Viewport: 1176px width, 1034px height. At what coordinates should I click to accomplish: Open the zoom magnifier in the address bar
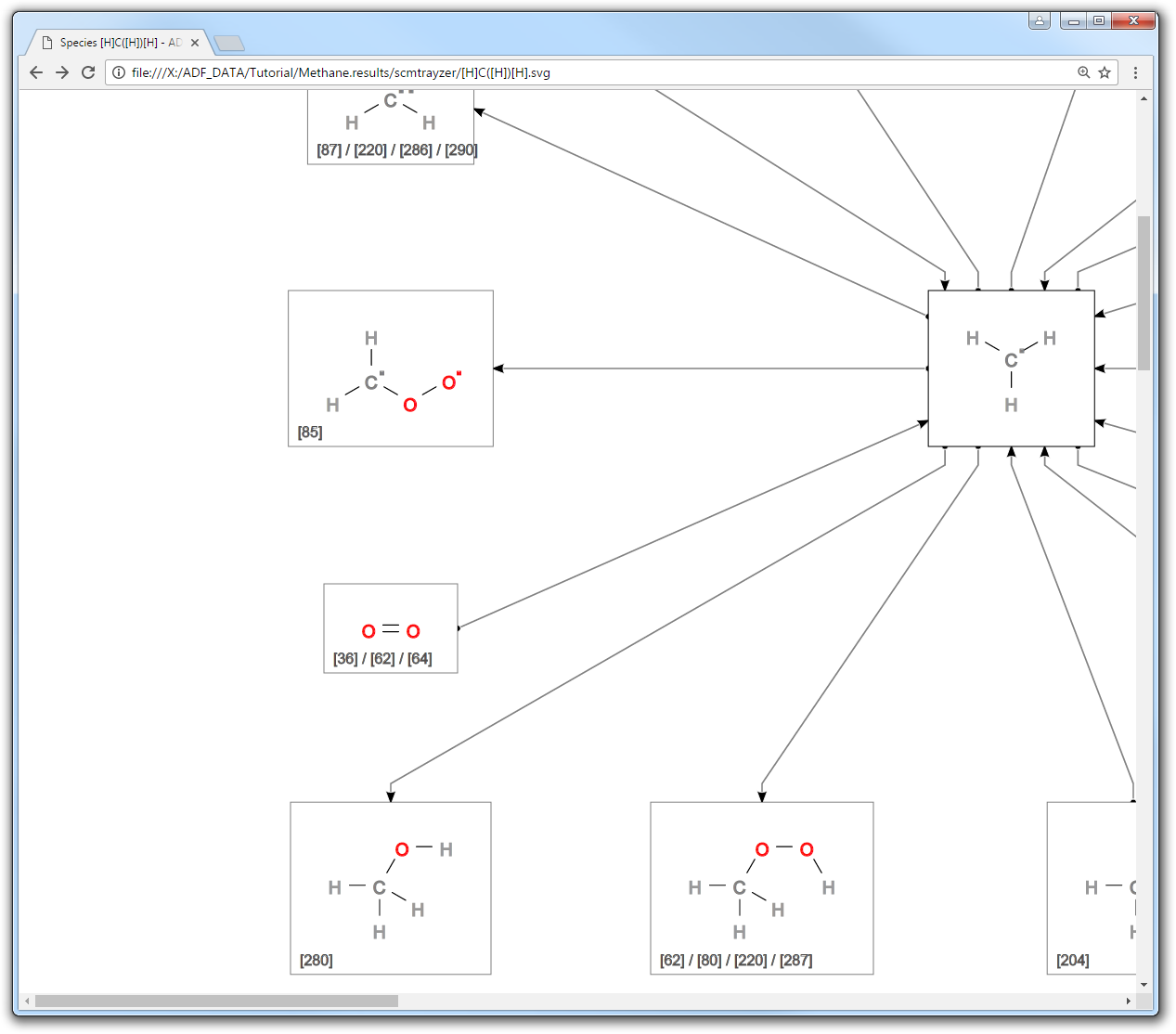[1083, 72]
